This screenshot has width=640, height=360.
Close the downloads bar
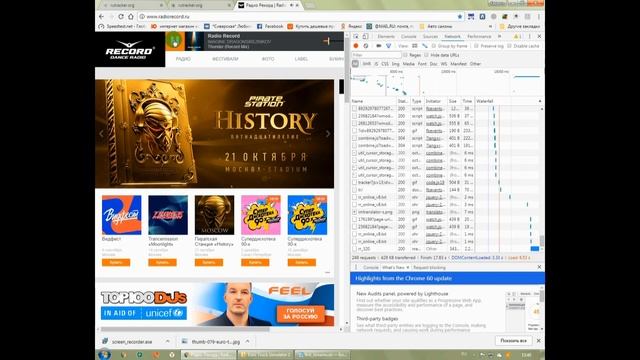[539, 340]
